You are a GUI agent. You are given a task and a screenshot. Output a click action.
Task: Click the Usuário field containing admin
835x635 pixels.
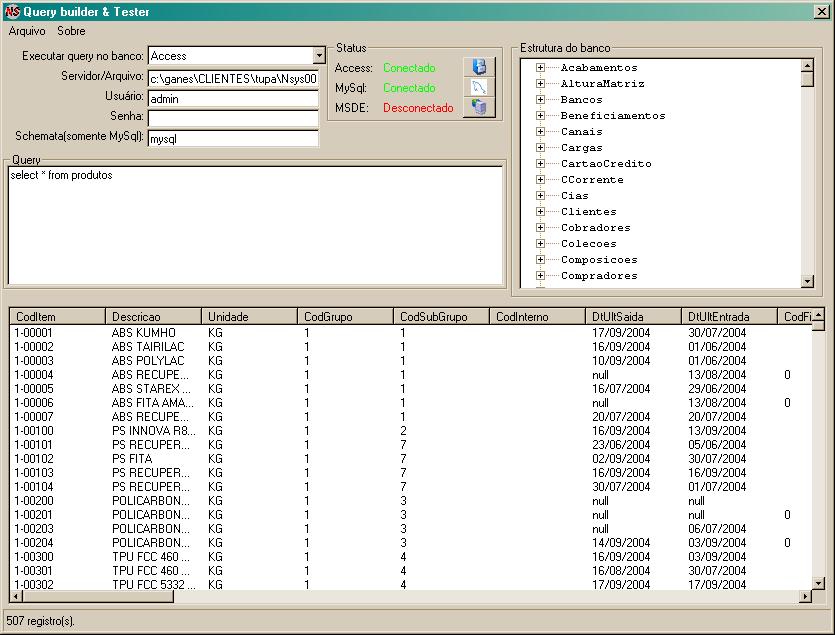[233, 98]
